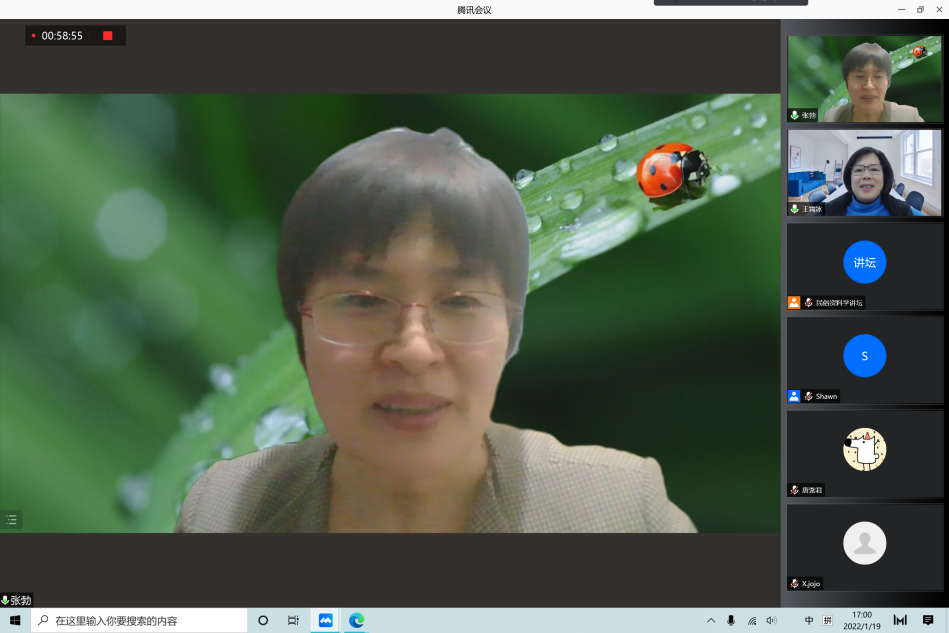Image resolution: width=949 pixels, height=633 pixels.
Task: Open the notification center icon
Action: pyautogui.click(x=928, y=620)
